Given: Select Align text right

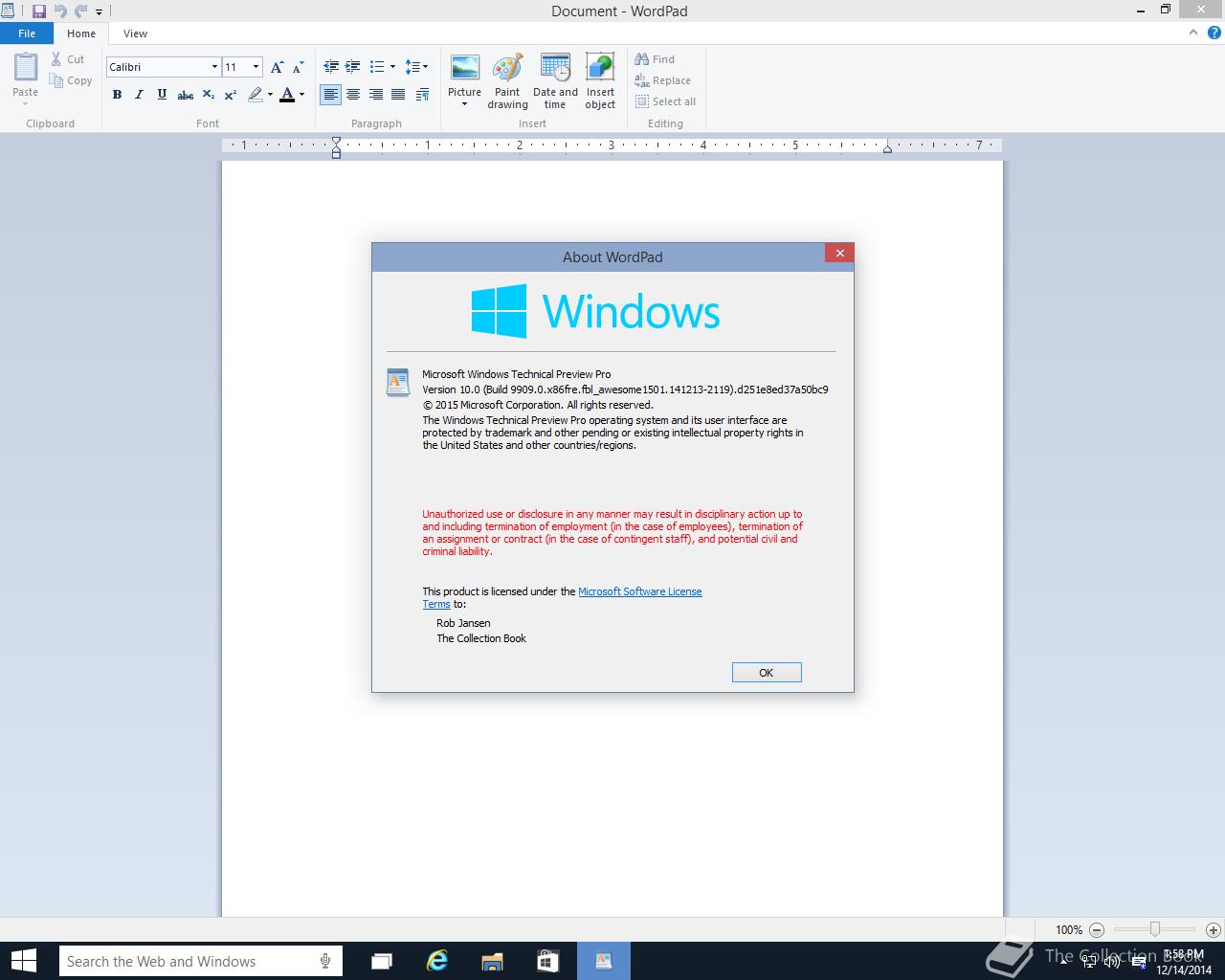Looking at the screenshot, I should (x=375, y=95).
